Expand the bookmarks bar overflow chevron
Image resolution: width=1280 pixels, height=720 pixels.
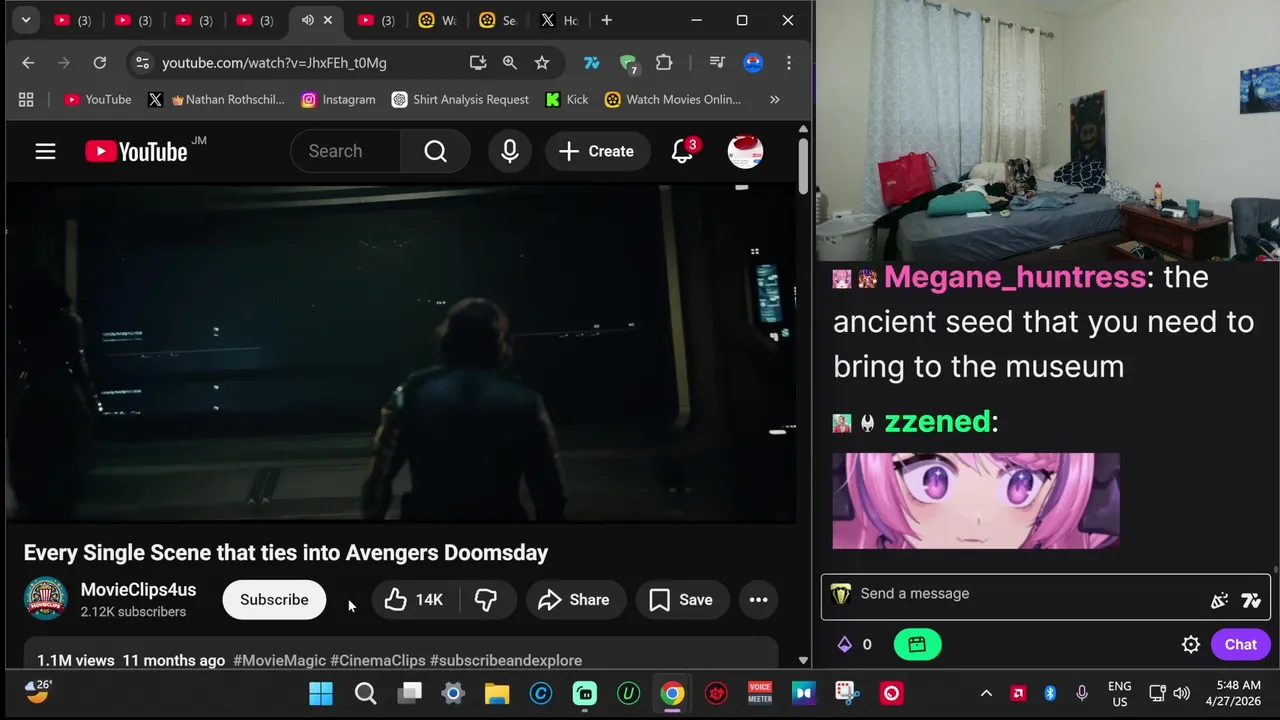(x=774, y=99)
